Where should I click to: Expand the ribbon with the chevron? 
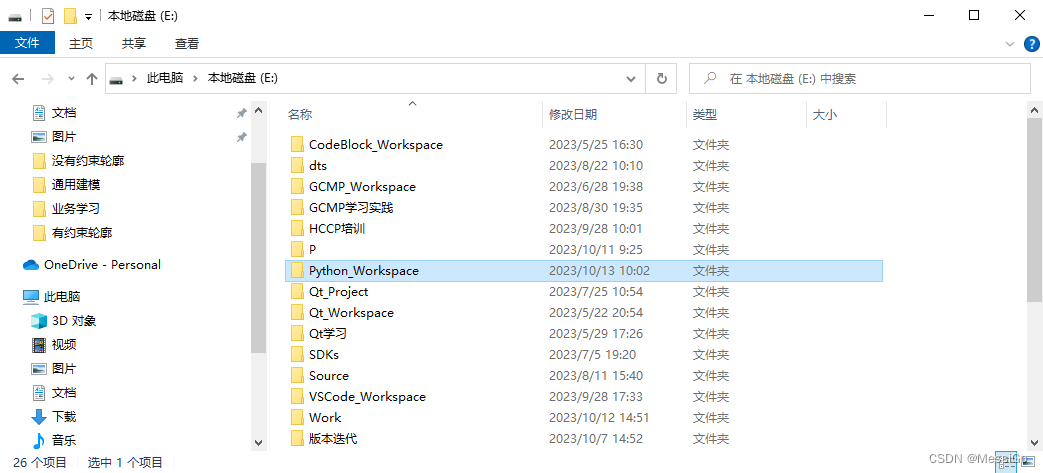click(1010, 43)
